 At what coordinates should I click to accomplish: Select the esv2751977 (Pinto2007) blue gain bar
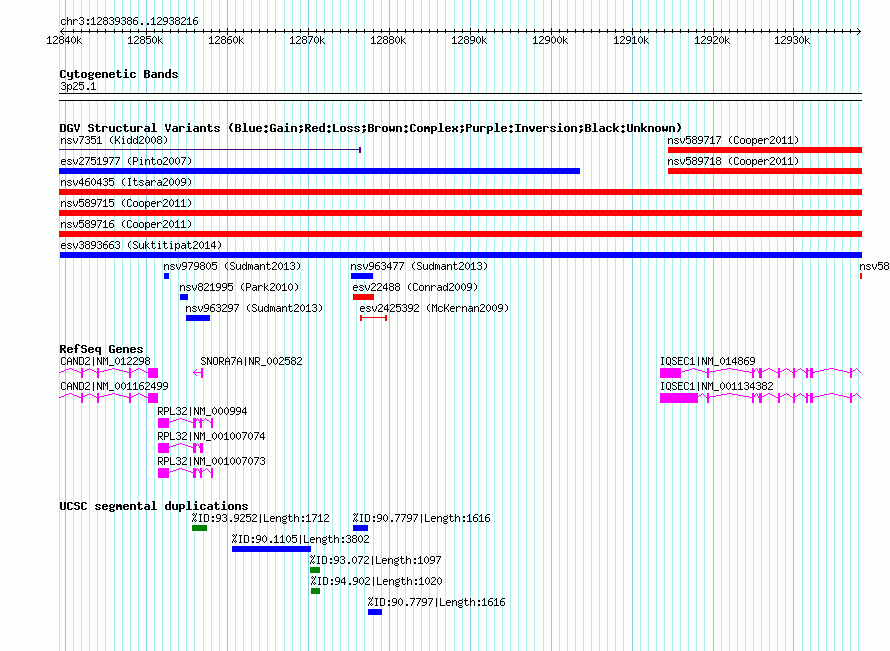pyautogui.click(x=320, y=171)
